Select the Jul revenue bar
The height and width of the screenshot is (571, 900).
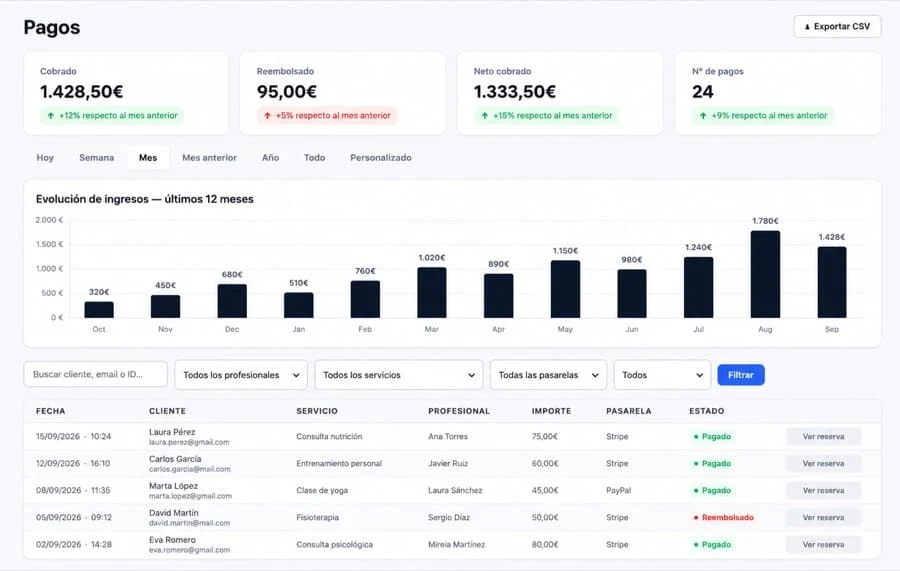pyautogui.click(x=699, y=288)
